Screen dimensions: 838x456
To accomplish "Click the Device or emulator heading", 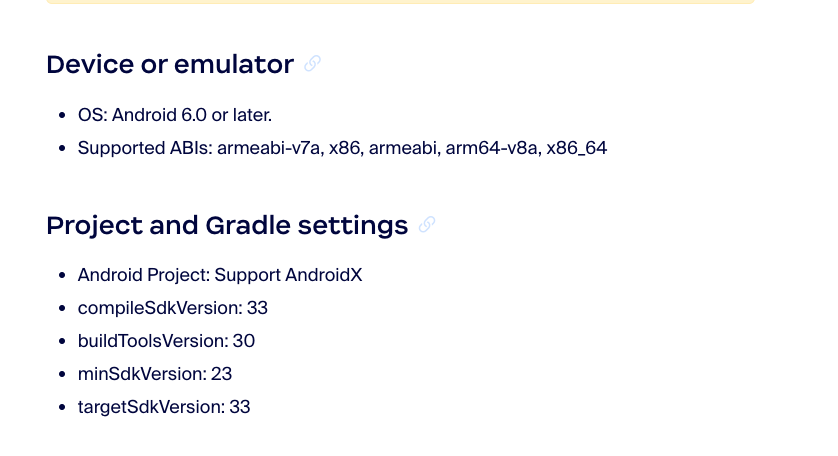I will pos(170,64).
